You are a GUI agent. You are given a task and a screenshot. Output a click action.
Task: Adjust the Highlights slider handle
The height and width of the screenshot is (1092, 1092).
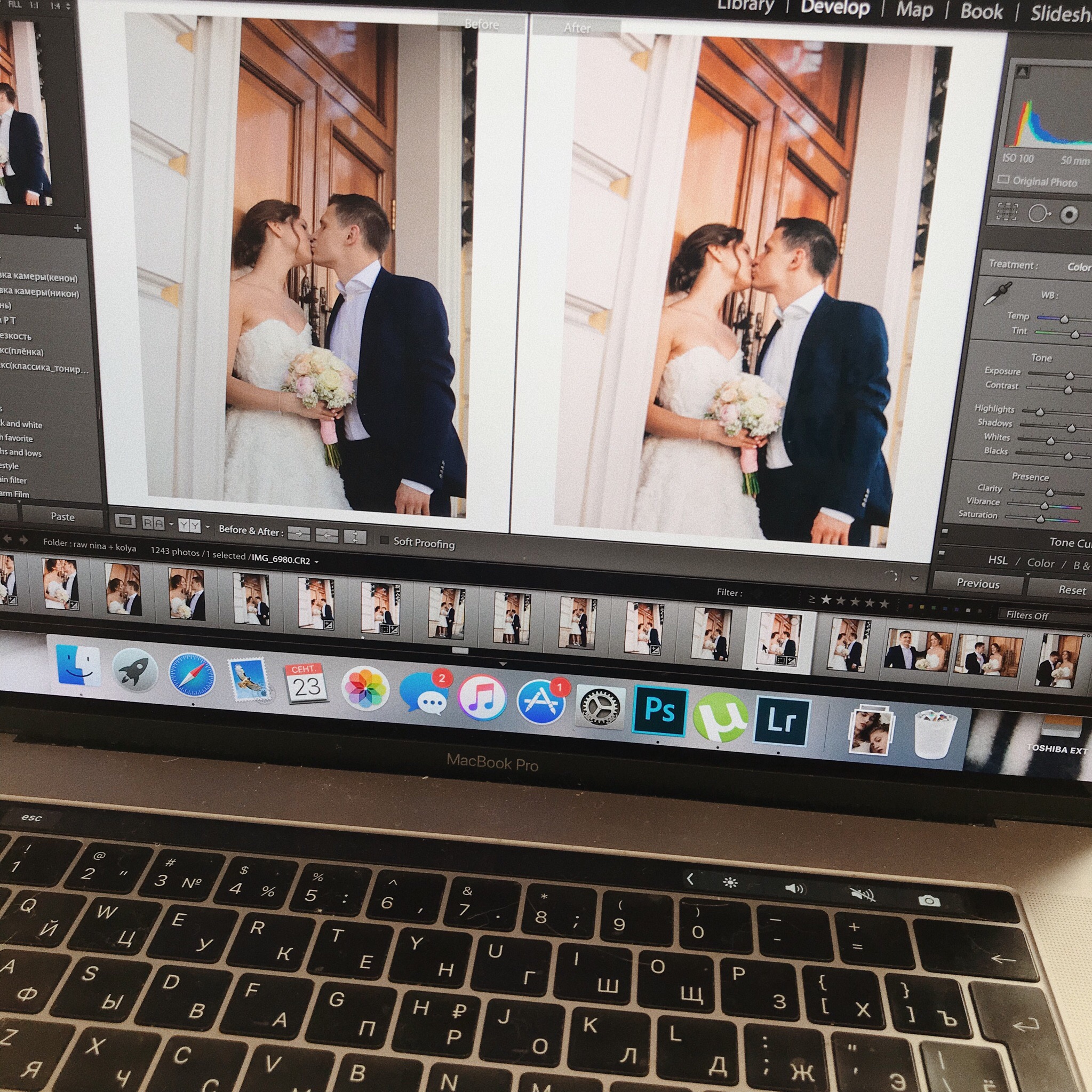(1039, 412)
